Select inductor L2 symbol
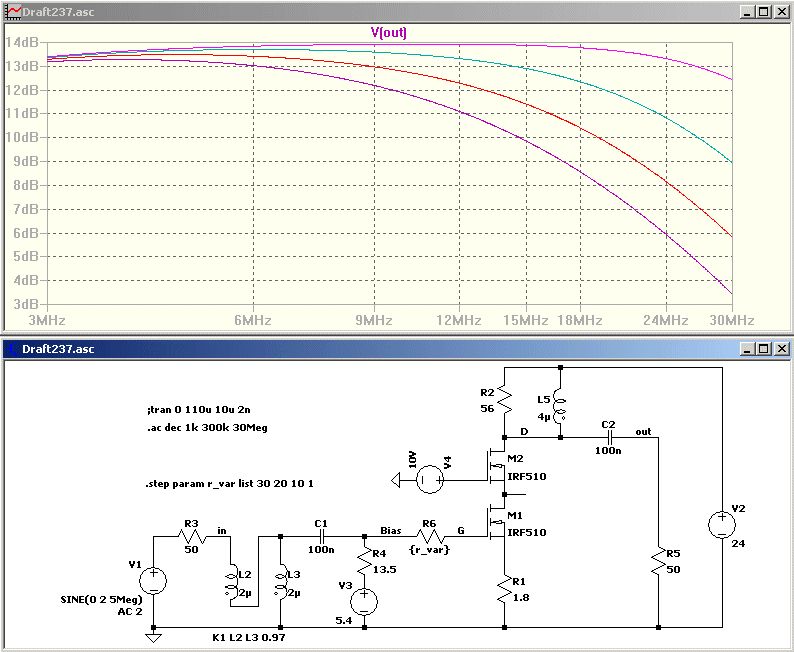This screenshot has height=652, width=794. [230, 583]
